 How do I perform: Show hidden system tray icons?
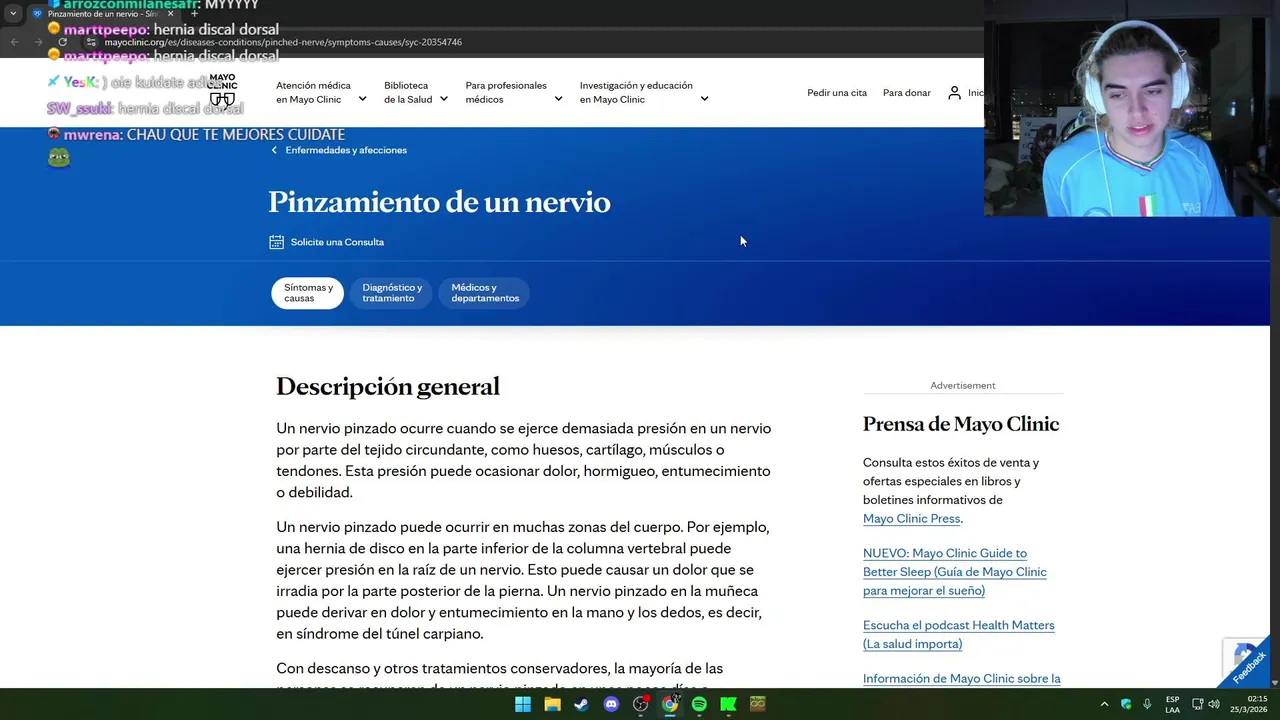1104,704
